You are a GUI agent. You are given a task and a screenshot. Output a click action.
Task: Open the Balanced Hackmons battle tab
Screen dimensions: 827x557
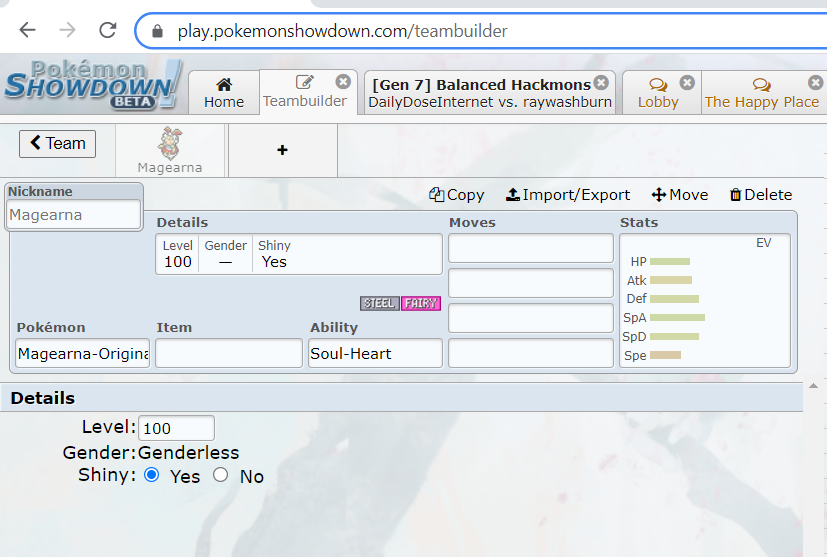pyautogui.click(x=489, y=92)
